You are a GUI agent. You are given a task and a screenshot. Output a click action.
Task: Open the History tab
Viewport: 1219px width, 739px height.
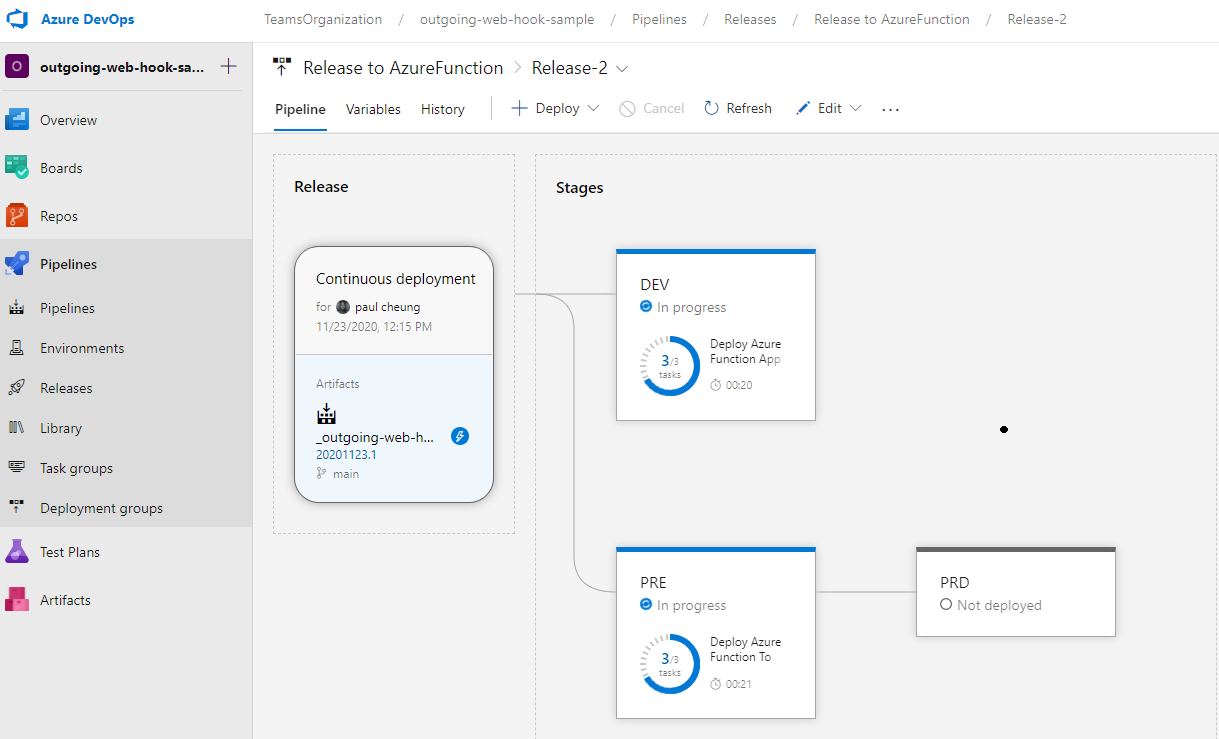tap(442, 109)
